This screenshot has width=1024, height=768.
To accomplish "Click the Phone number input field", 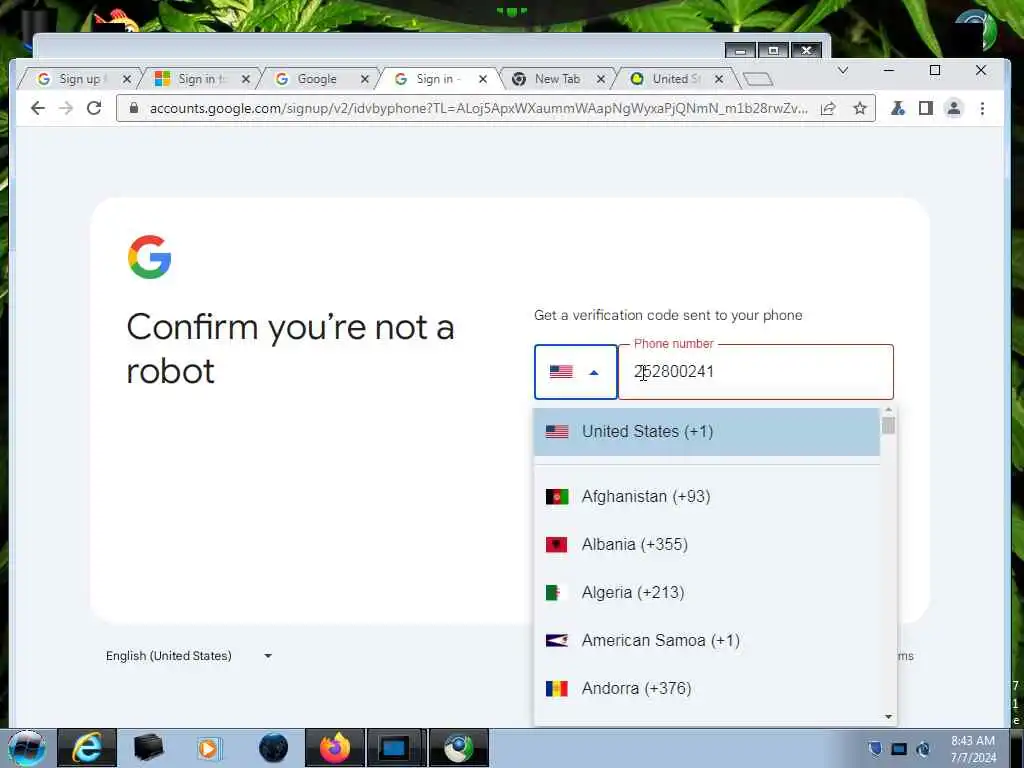I will pos(756,372).
